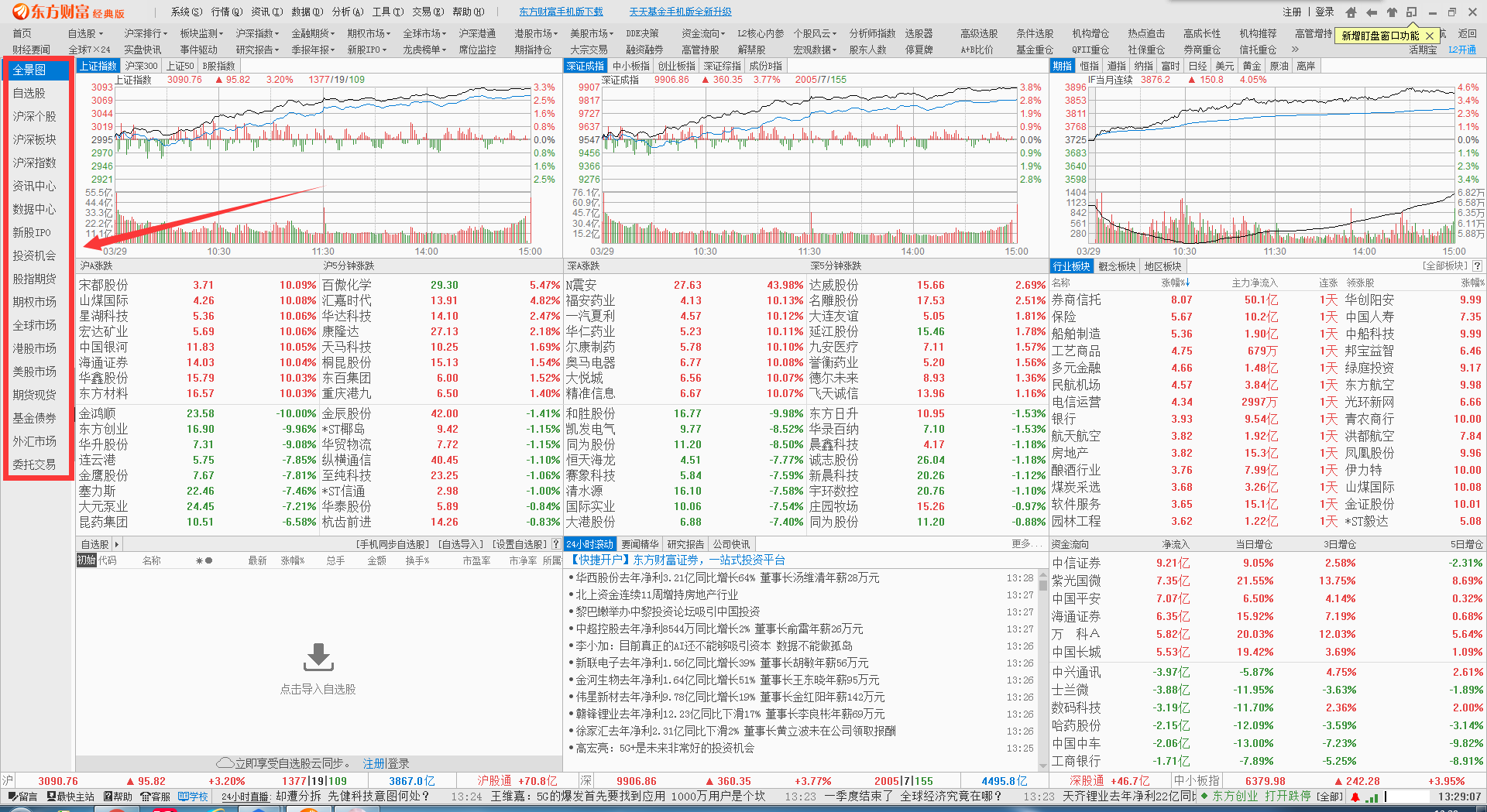Open the skin (shirt) icon in title bar
The width and height of the screenshot is (1487, 812).
1392,12
